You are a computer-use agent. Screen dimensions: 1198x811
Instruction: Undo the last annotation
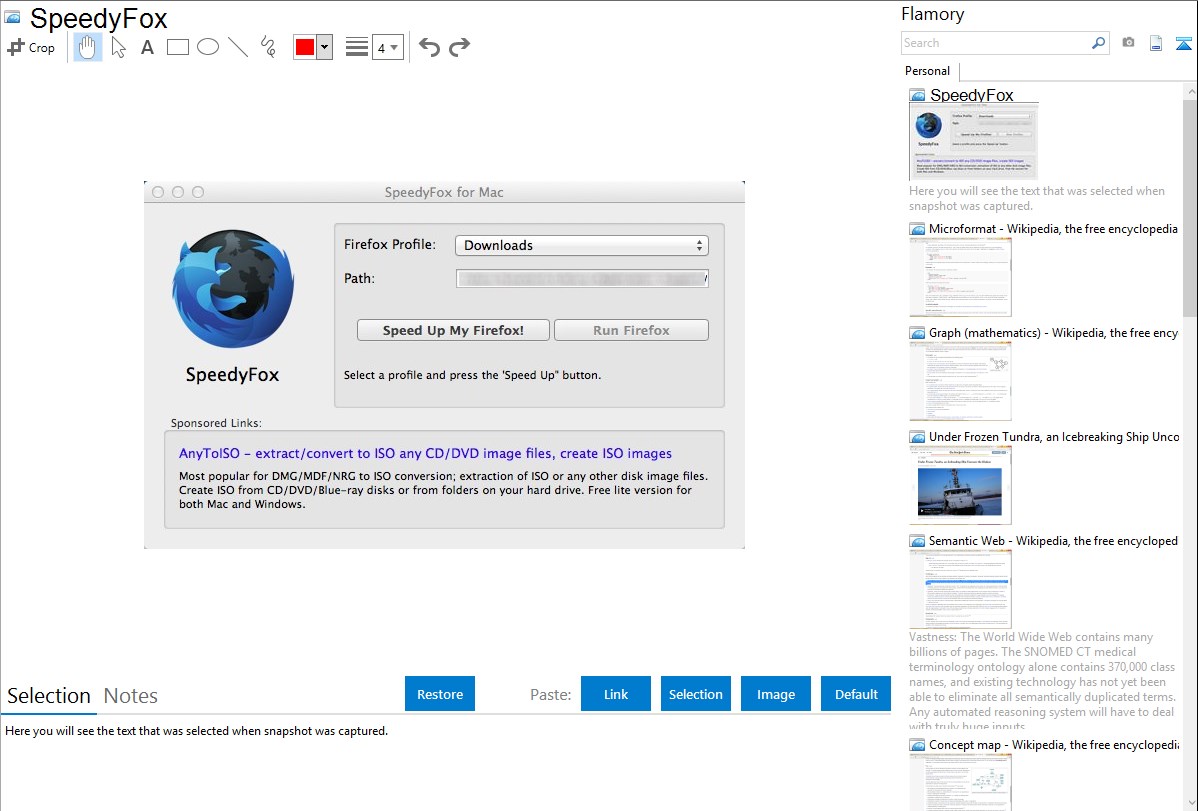pyautogui.click(x=429, y=47)
